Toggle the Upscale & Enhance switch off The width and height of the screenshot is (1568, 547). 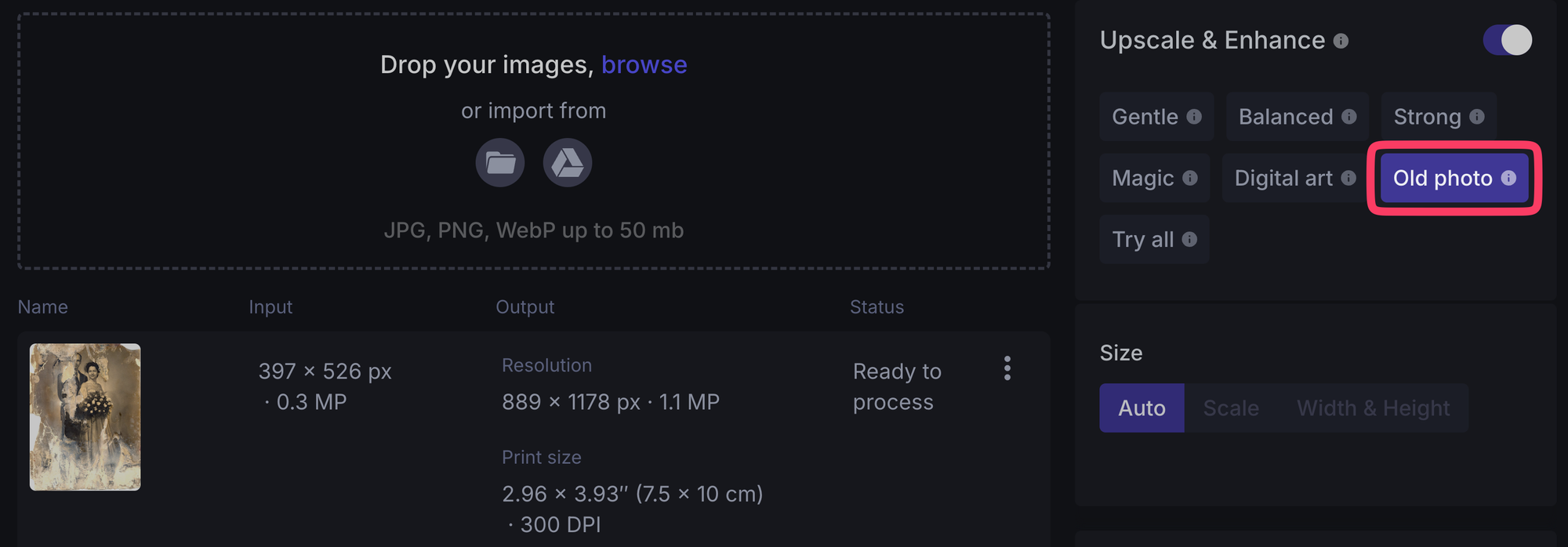1507,40
